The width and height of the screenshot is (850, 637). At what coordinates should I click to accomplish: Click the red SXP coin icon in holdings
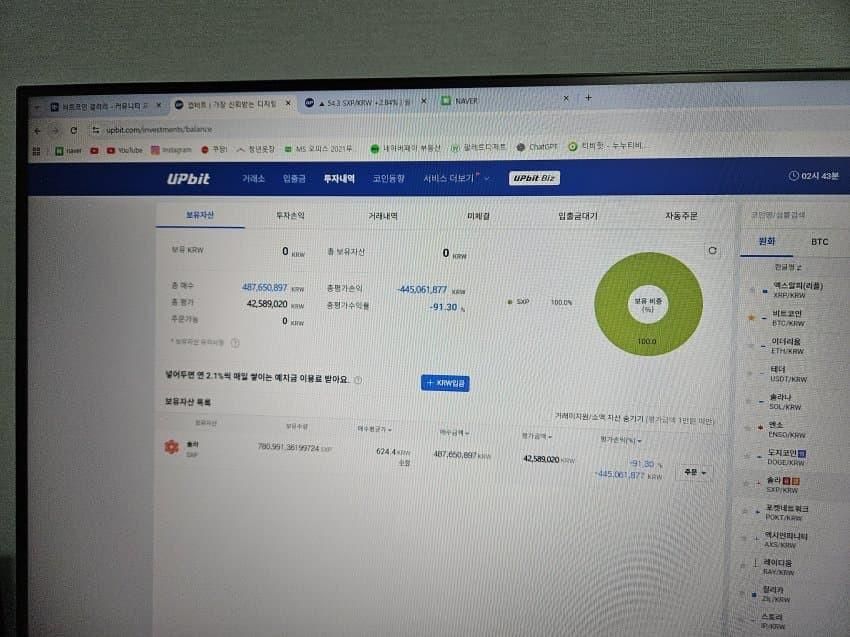[x=171, y=447]
